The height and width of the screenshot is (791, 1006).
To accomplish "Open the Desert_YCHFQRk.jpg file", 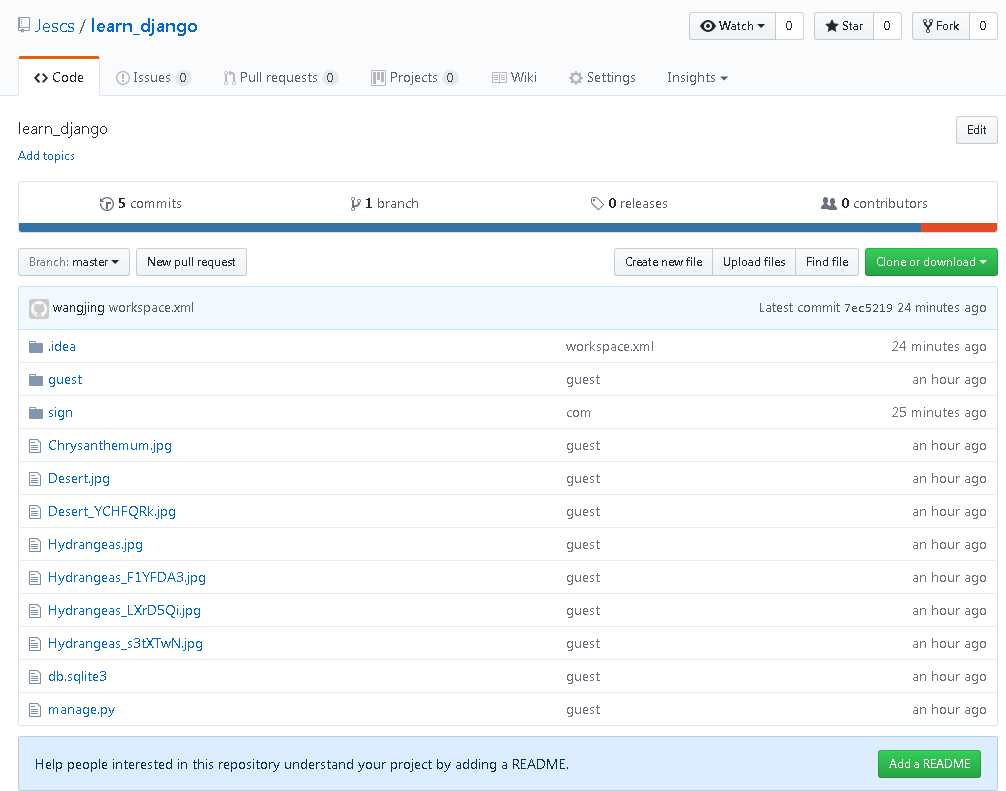I will tap(112, 512).
